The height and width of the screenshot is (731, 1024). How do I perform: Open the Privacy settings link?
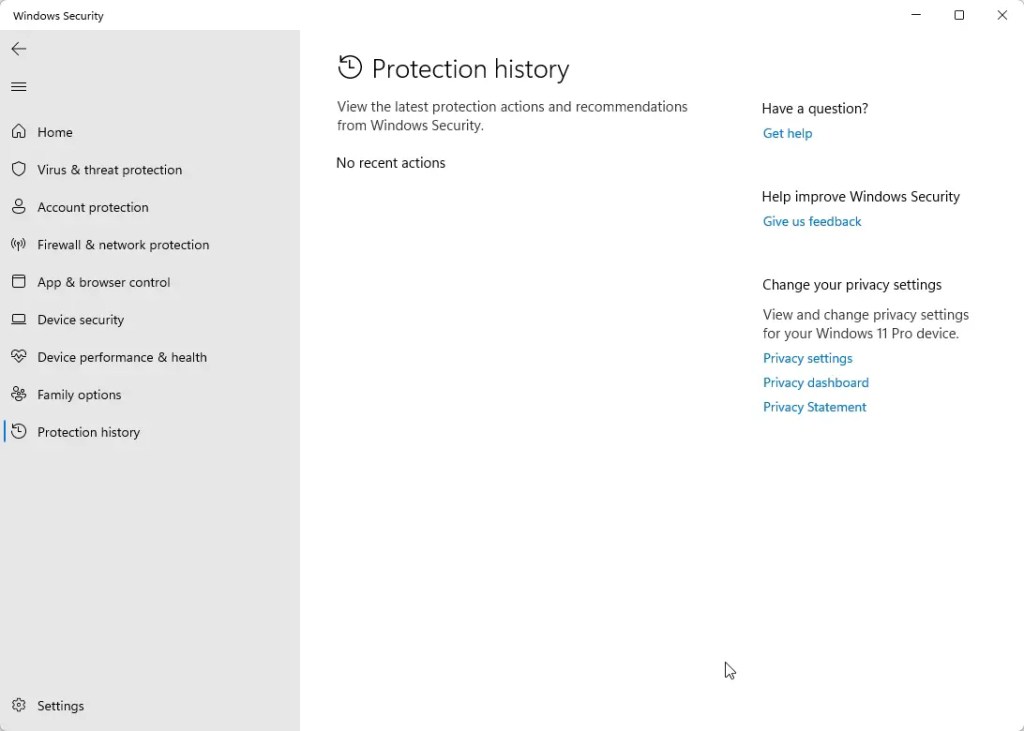coord(807,358)
